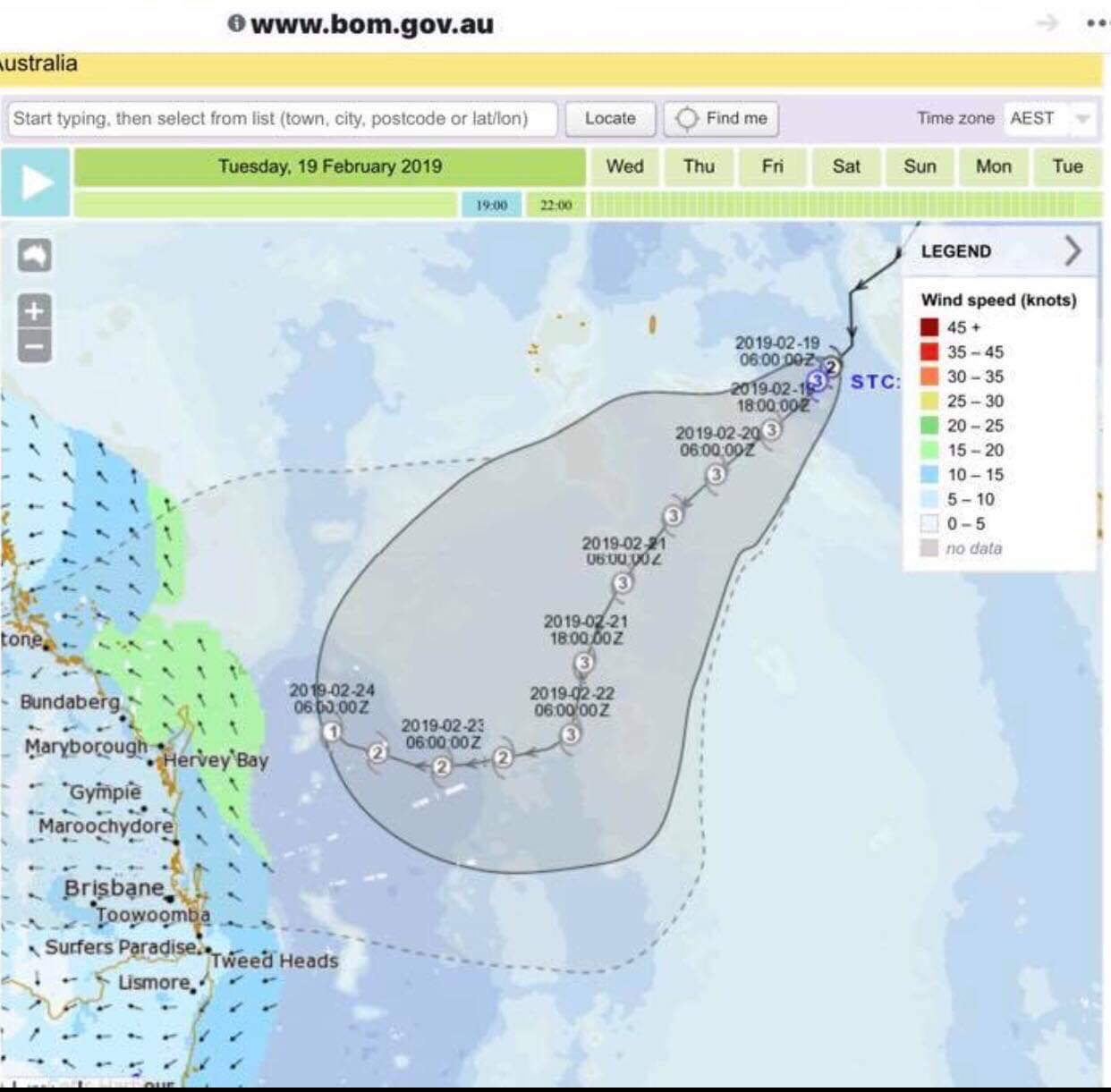Click the Find me crosshair icon
The width and height of the screenshot is (1111, 1092).
click(686, 118)
